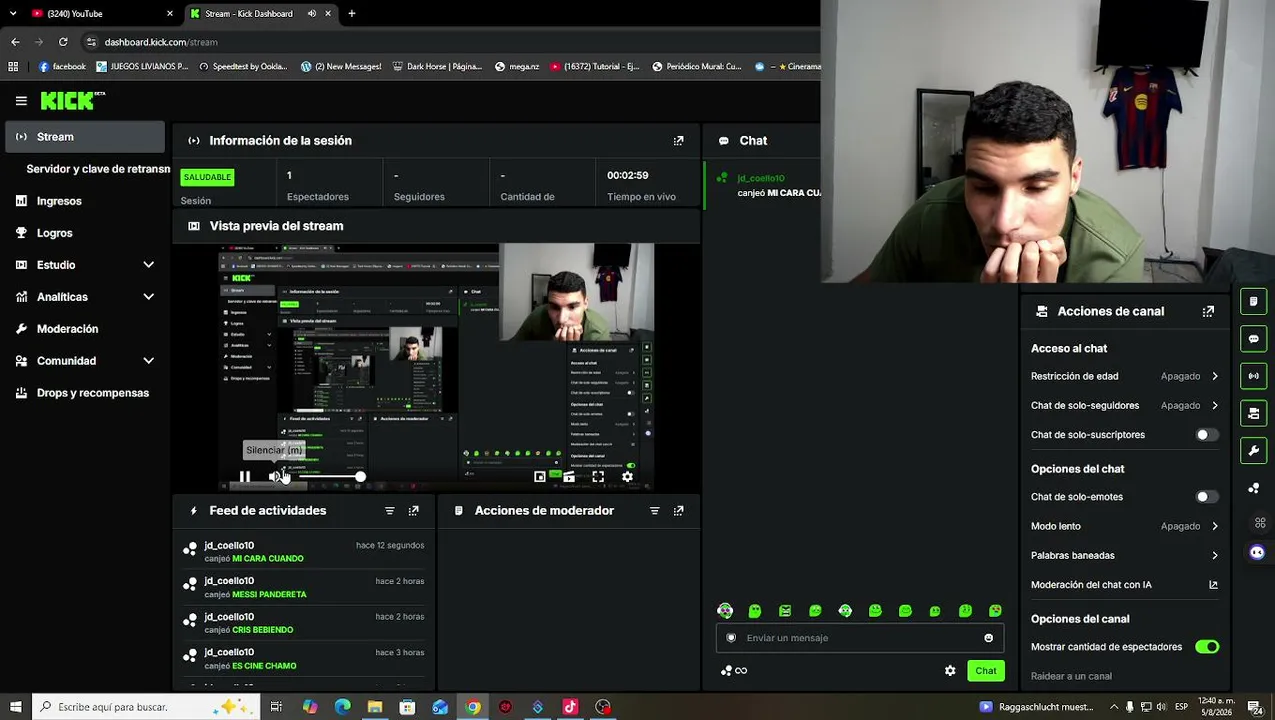Enable picture-in-picture on the preview

[540, 477]
